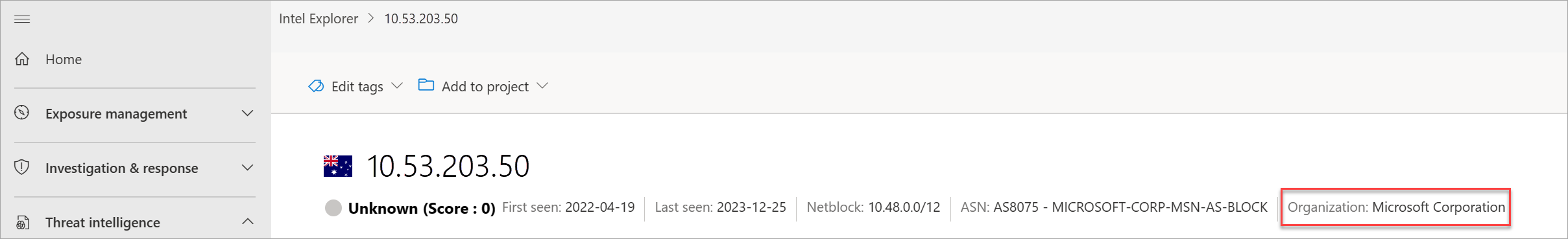Expand the Investigation & response chevron
The image size is (1568, 239).
pyautogui.click(x=247, y=168)
